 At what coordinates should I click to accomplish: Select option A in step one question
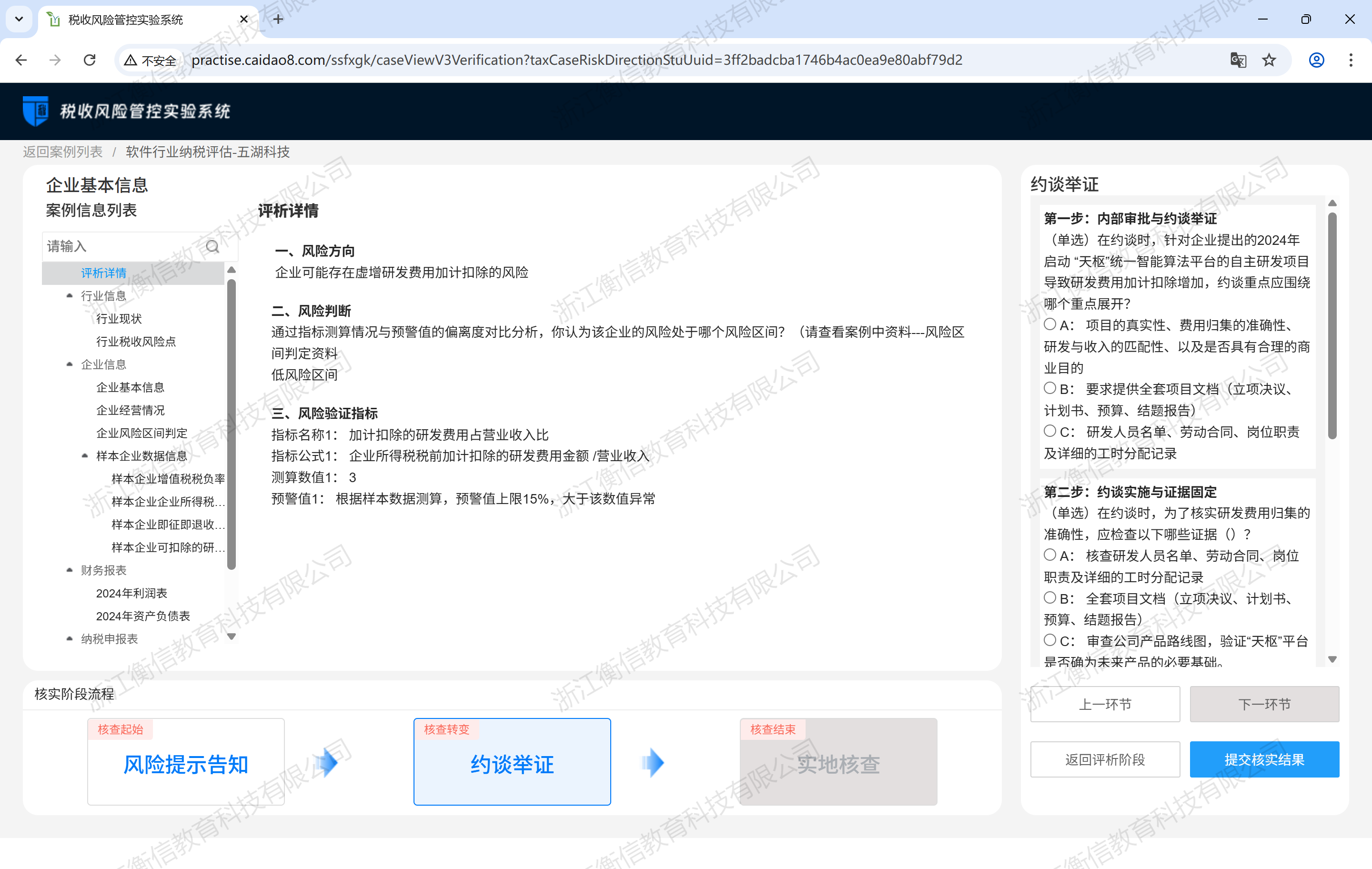click(x=1049, y=324)
